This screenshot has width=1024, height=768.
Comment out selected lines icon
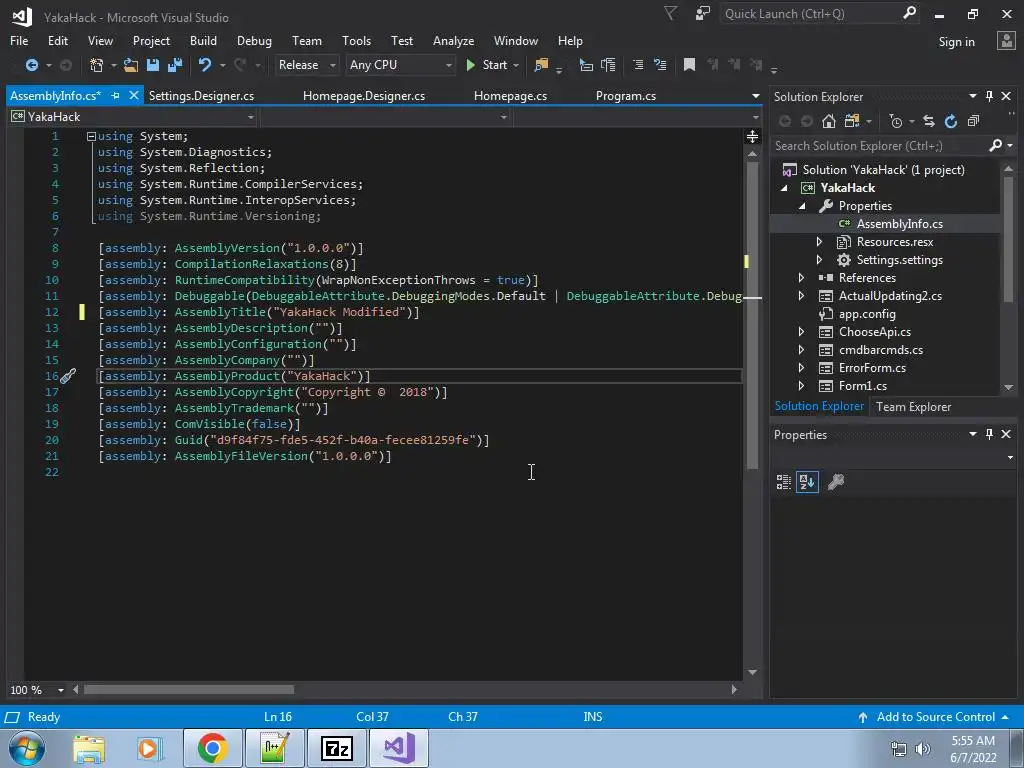click(x=638, y=65)
